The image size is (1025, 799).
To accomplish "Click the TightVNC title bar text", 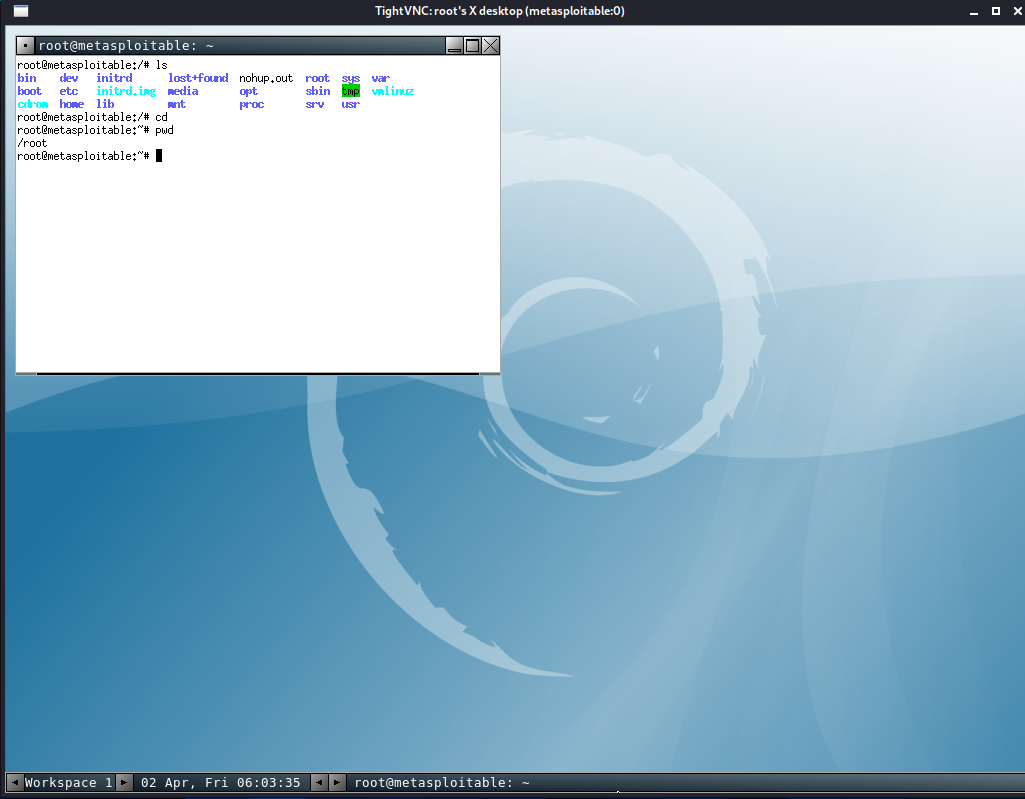I will (499, 11).
